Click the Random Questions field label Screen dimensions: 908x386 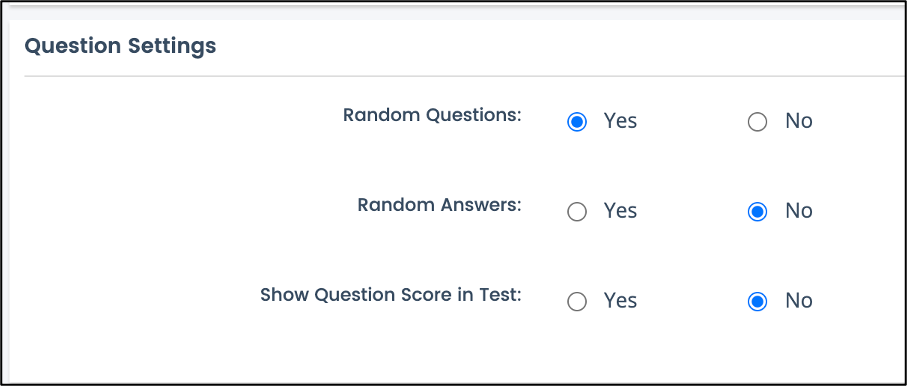(433, 115)
